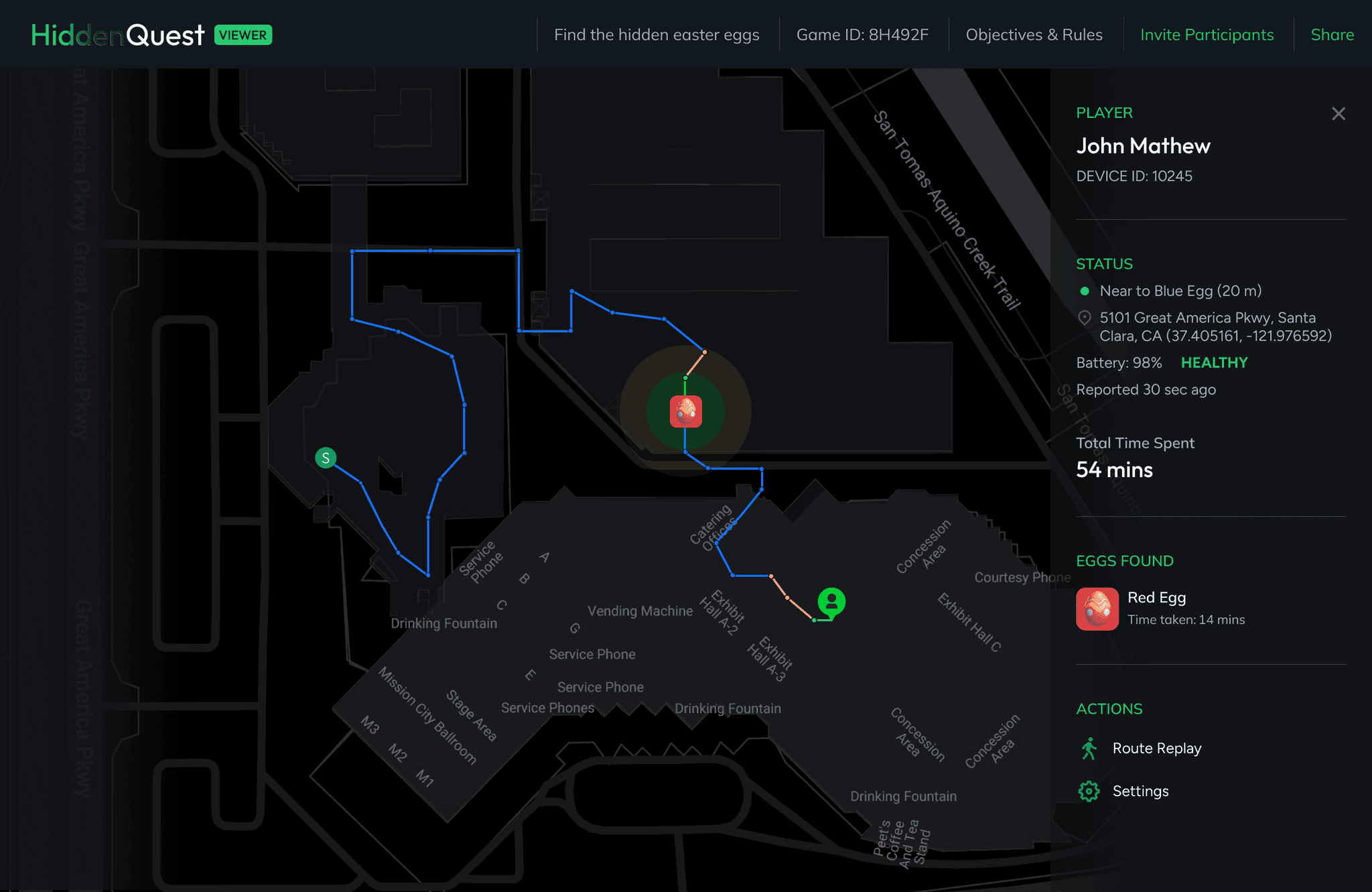The height and width of the screenshot is (892, 1372).
Task: Click the Share link
Action: tap(1332, 35)
